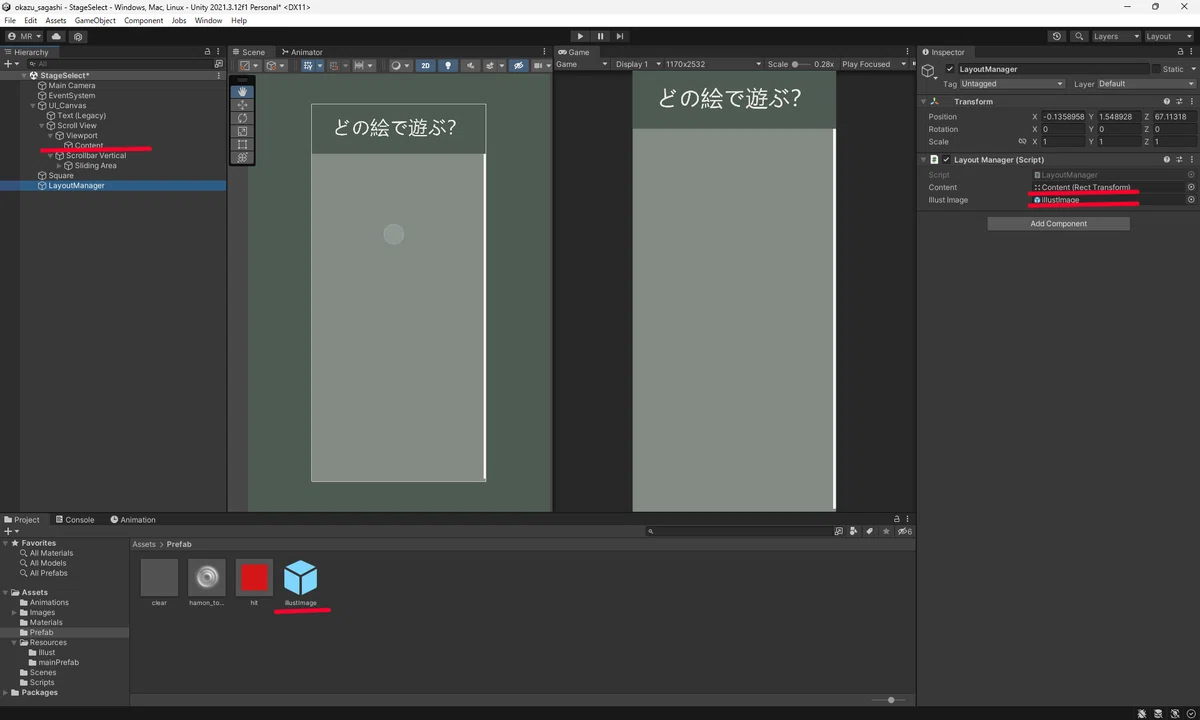
Task: Open Content field object picker circle
Action: point(1190,187)
